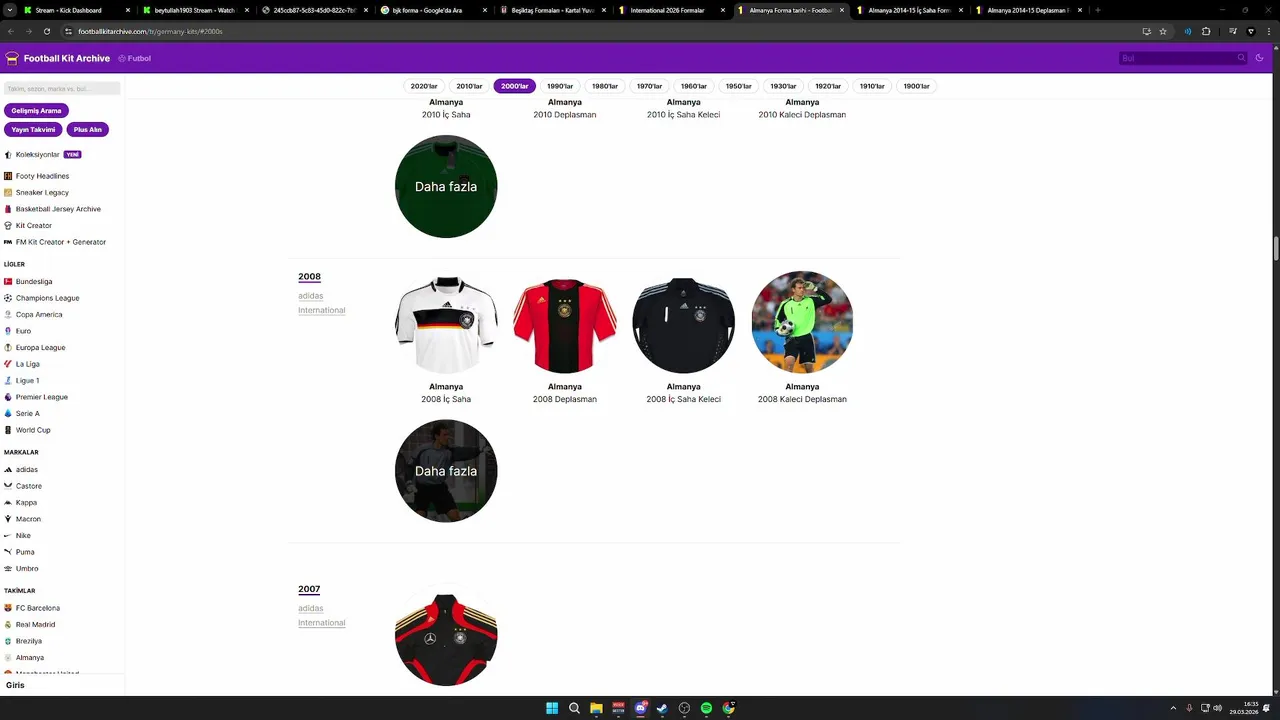Screen dimensions: 1280x720
Task: Open FM Kit Creator + Generator icon
Action: pos(8,242)
